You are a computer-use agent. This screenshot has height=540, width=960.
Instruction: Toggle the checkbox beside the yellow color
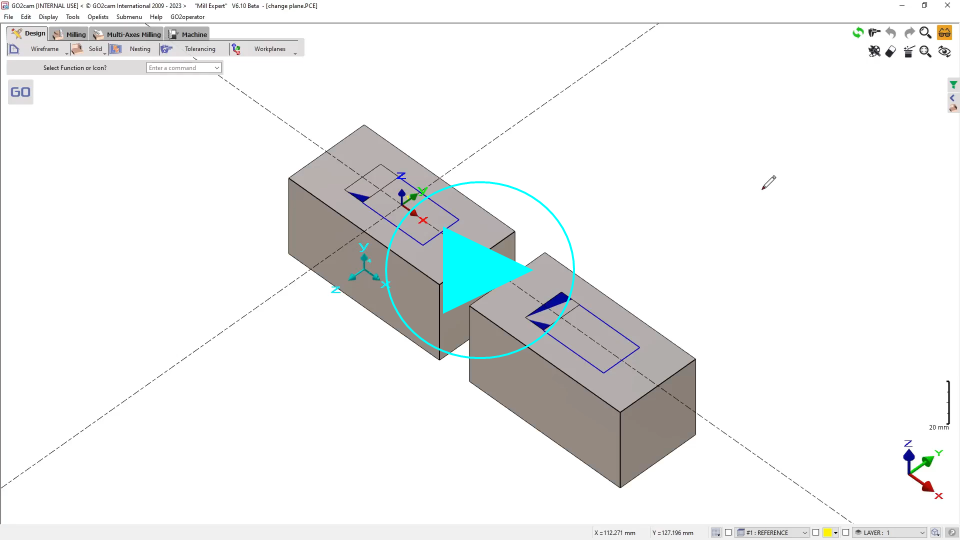pos(816,533)
